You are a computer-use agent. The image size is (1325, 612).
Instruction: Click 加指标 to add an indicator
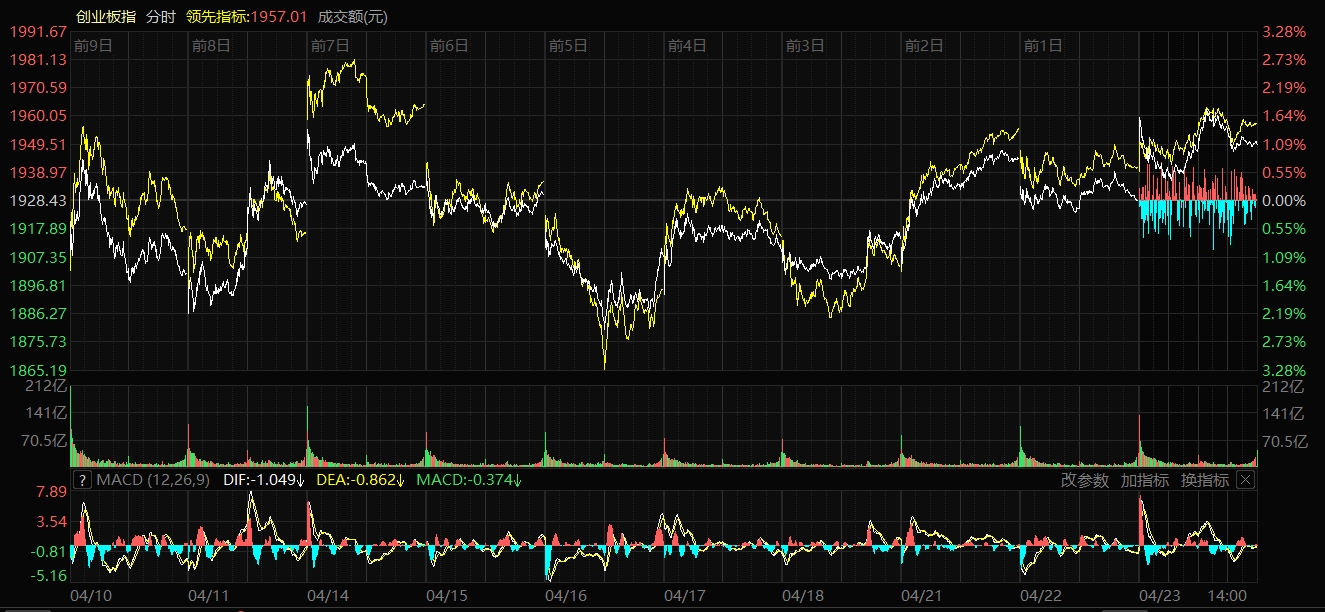click(x=1145, y=480)
